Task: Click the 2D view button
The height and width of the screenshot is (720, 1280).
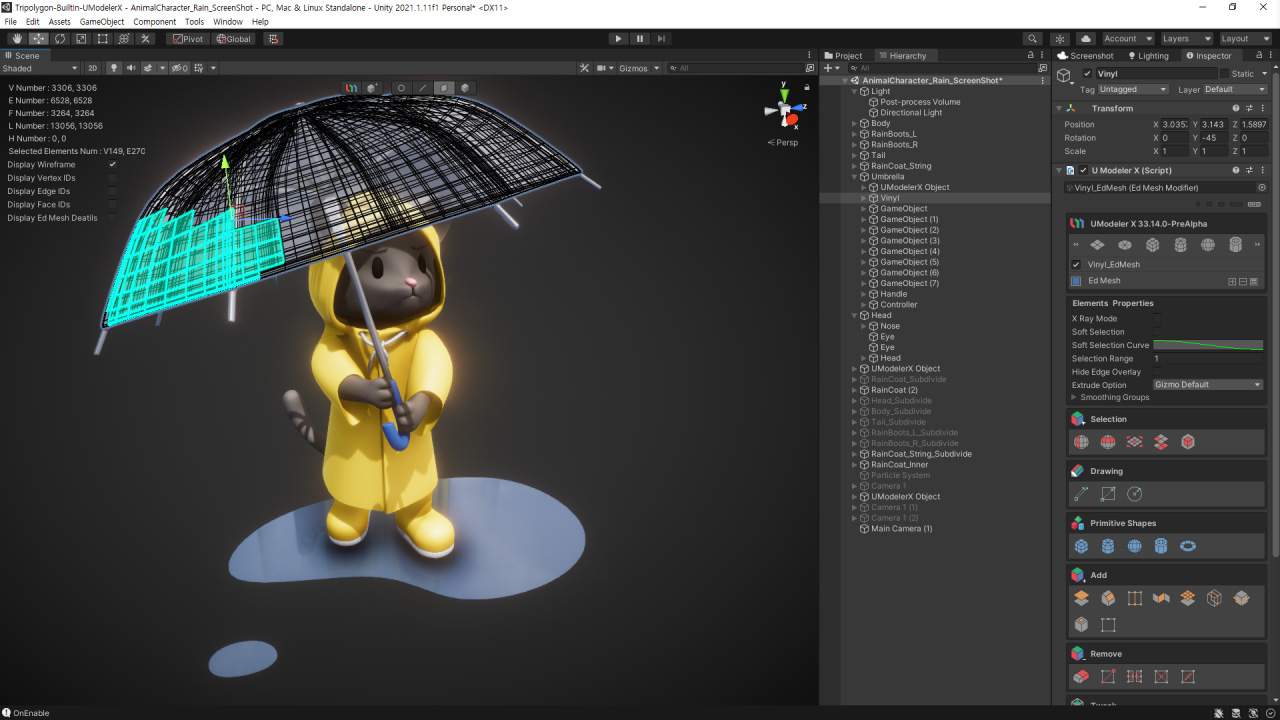Action: (x=92, y=68)
